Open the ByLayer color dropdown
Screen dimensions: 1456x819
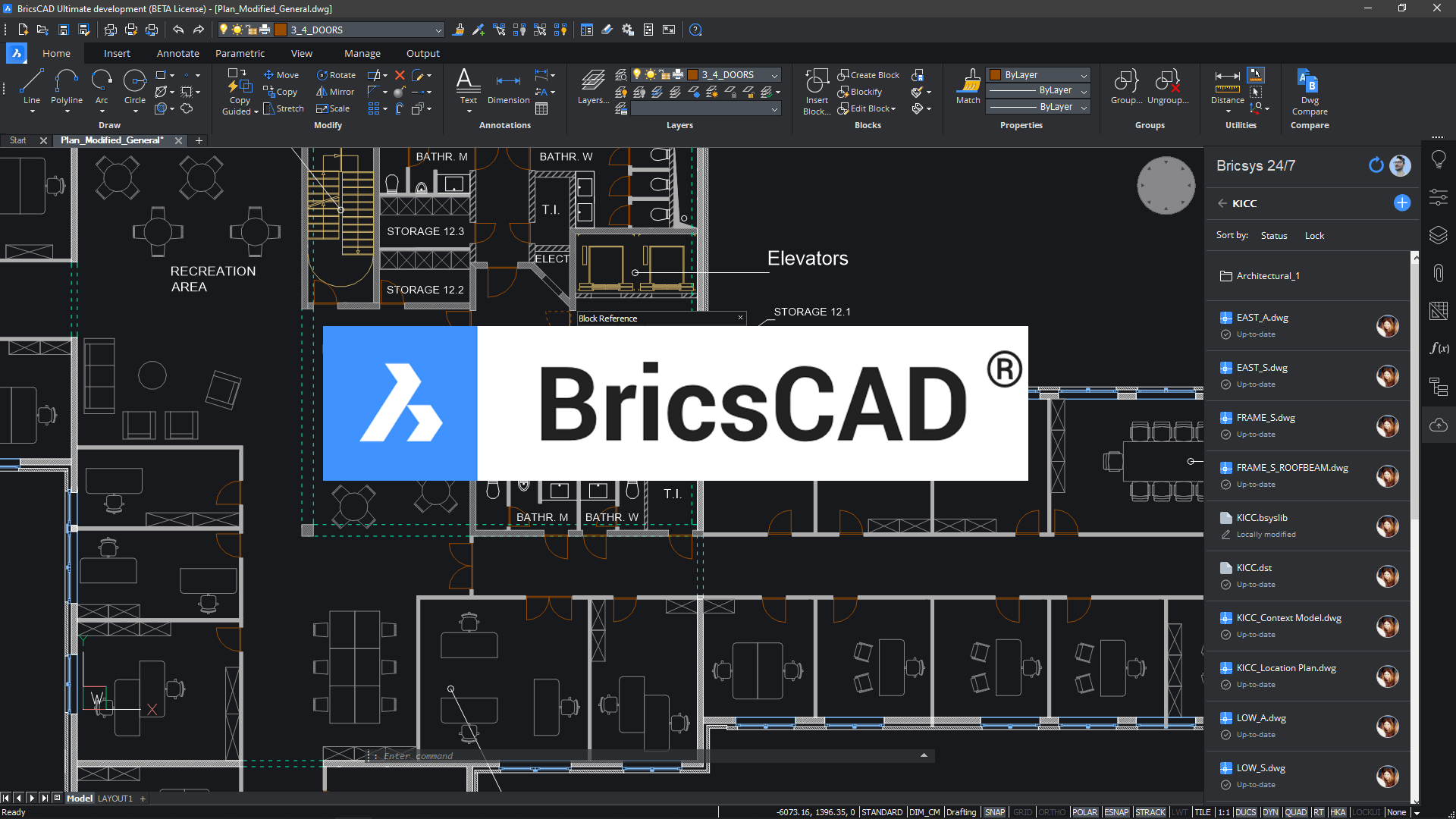point(1083,74)
